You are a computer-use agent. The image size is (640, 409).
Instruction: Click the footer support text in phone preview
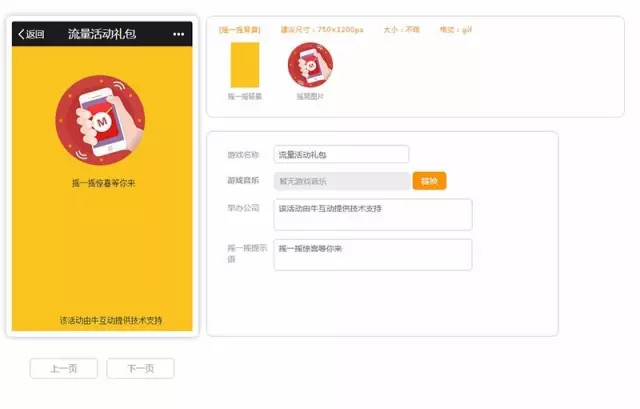coord(111,321)
